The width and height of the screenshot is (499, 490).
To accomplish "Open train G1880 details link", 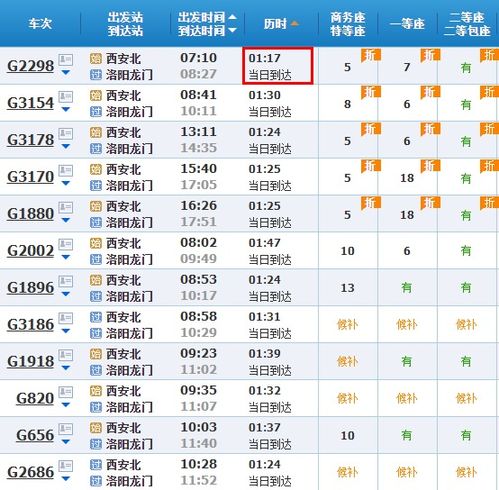I will (x=30, y=214).
